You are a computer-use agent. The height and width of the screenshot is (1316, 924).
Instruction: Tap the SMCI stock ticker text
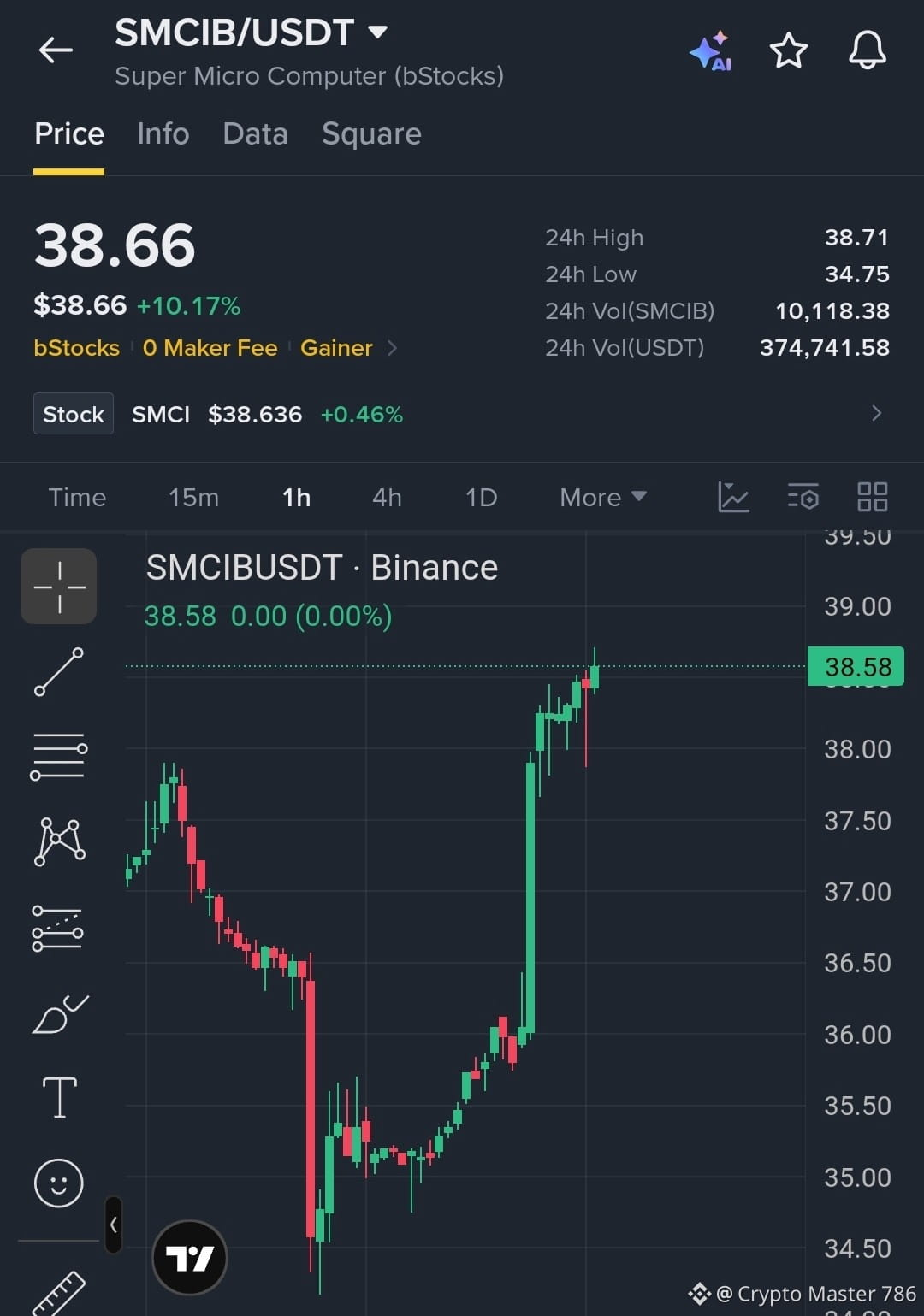pyautogui.click(x=161, y=414)
